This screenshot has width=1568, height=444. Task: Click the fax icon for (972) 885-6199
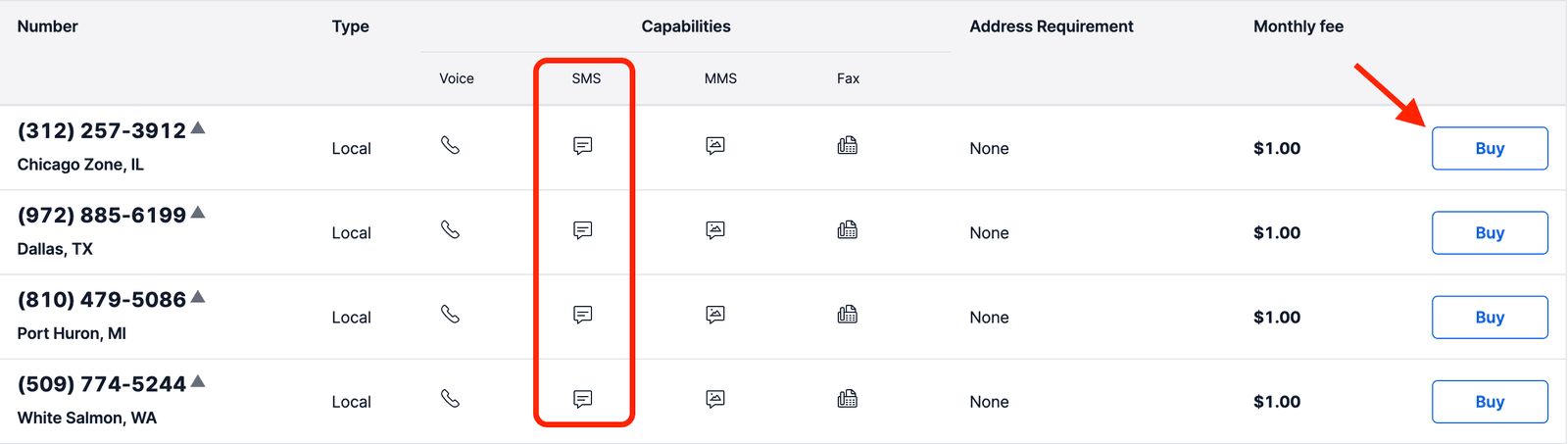[848, 230]
